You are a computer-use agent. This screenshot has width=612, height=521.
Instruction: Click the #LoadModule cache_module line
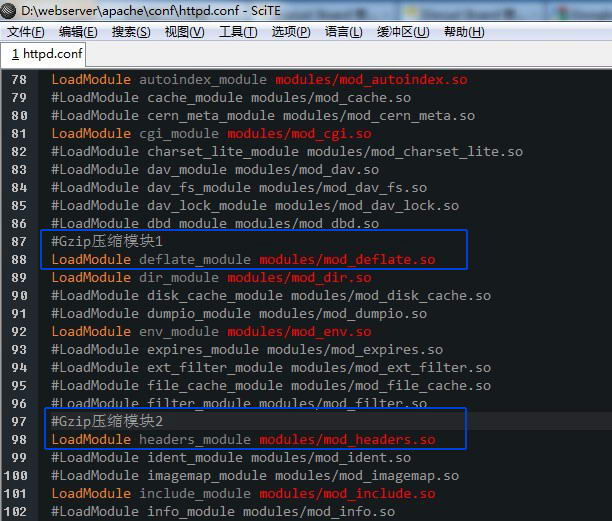(x=231, y=98)
